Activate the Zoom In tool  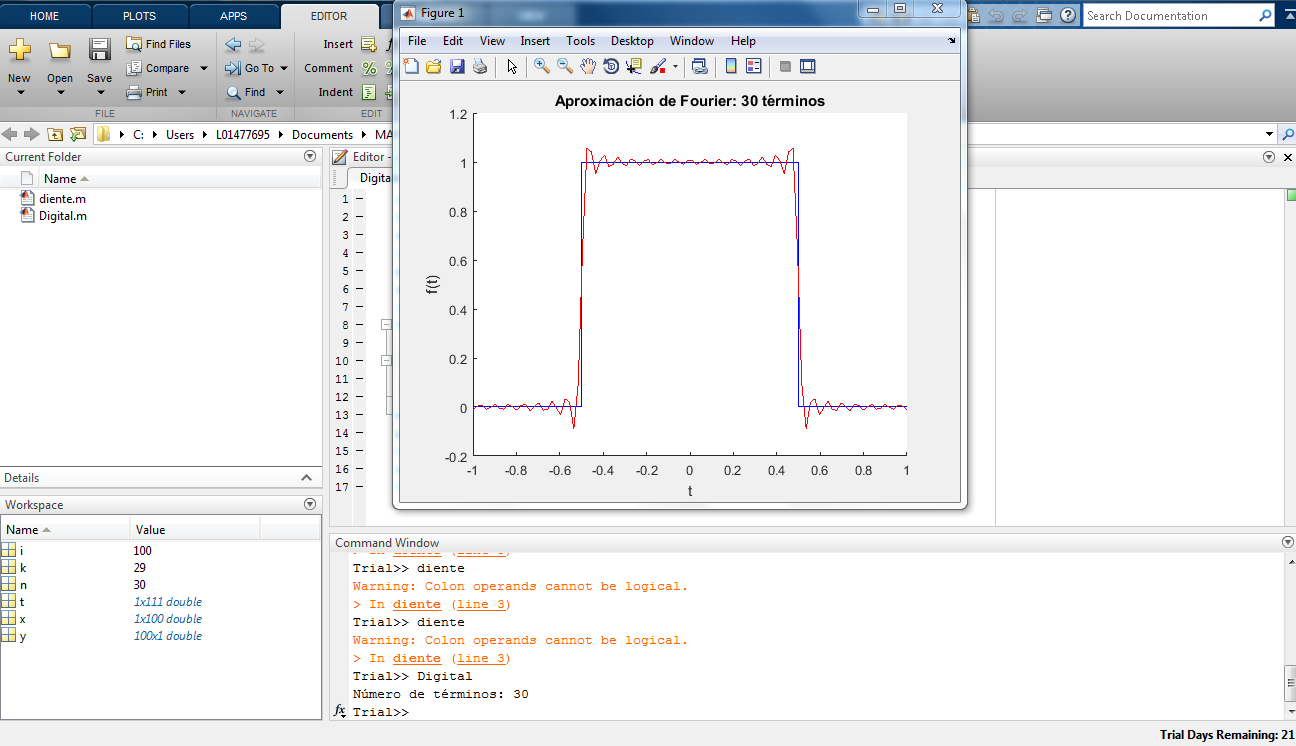(542, 66)
